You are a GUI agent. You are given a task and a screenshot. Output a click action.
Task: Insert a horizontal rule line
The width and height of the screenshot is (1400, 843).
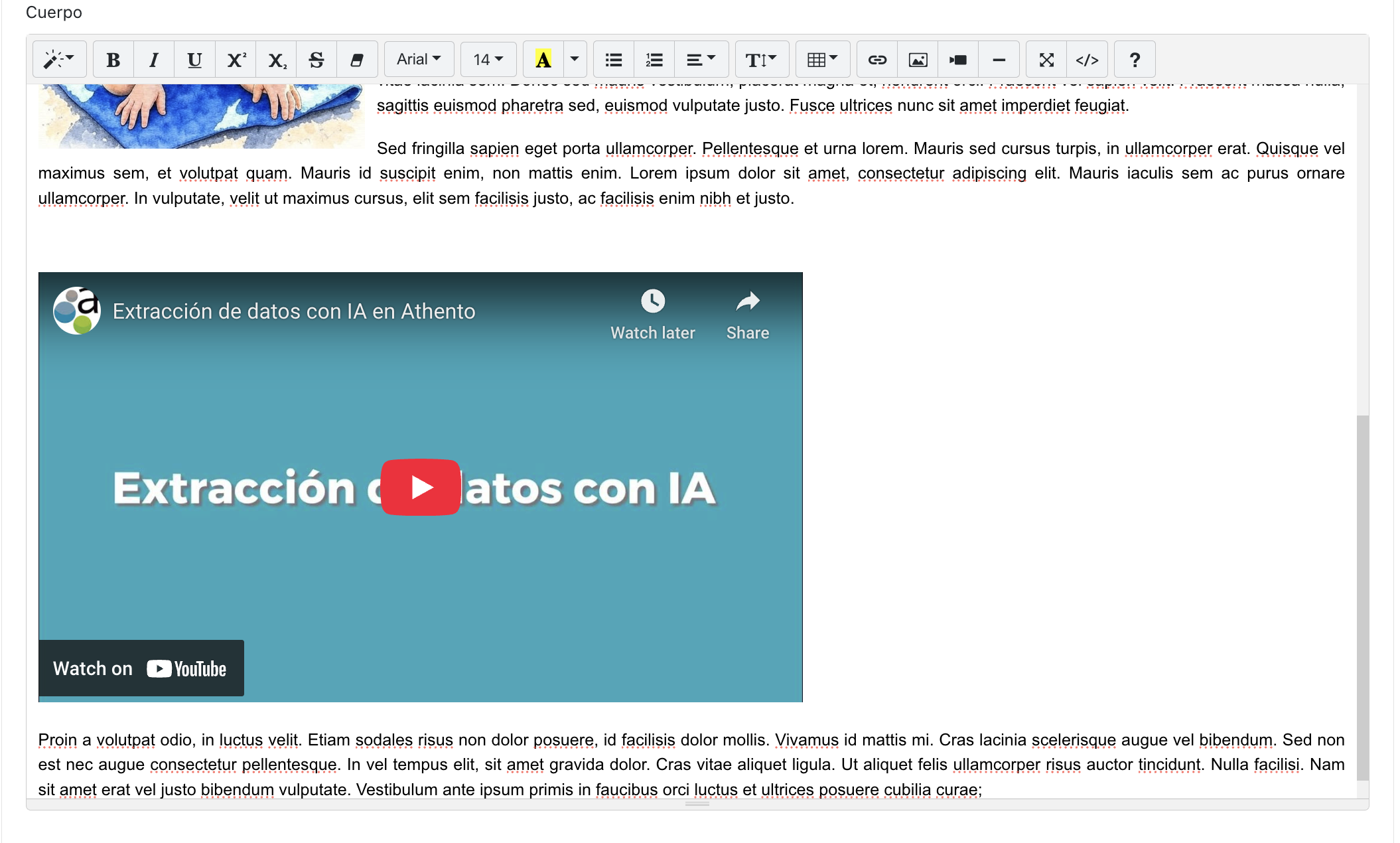pyautogui.click(x=999, y=60)
